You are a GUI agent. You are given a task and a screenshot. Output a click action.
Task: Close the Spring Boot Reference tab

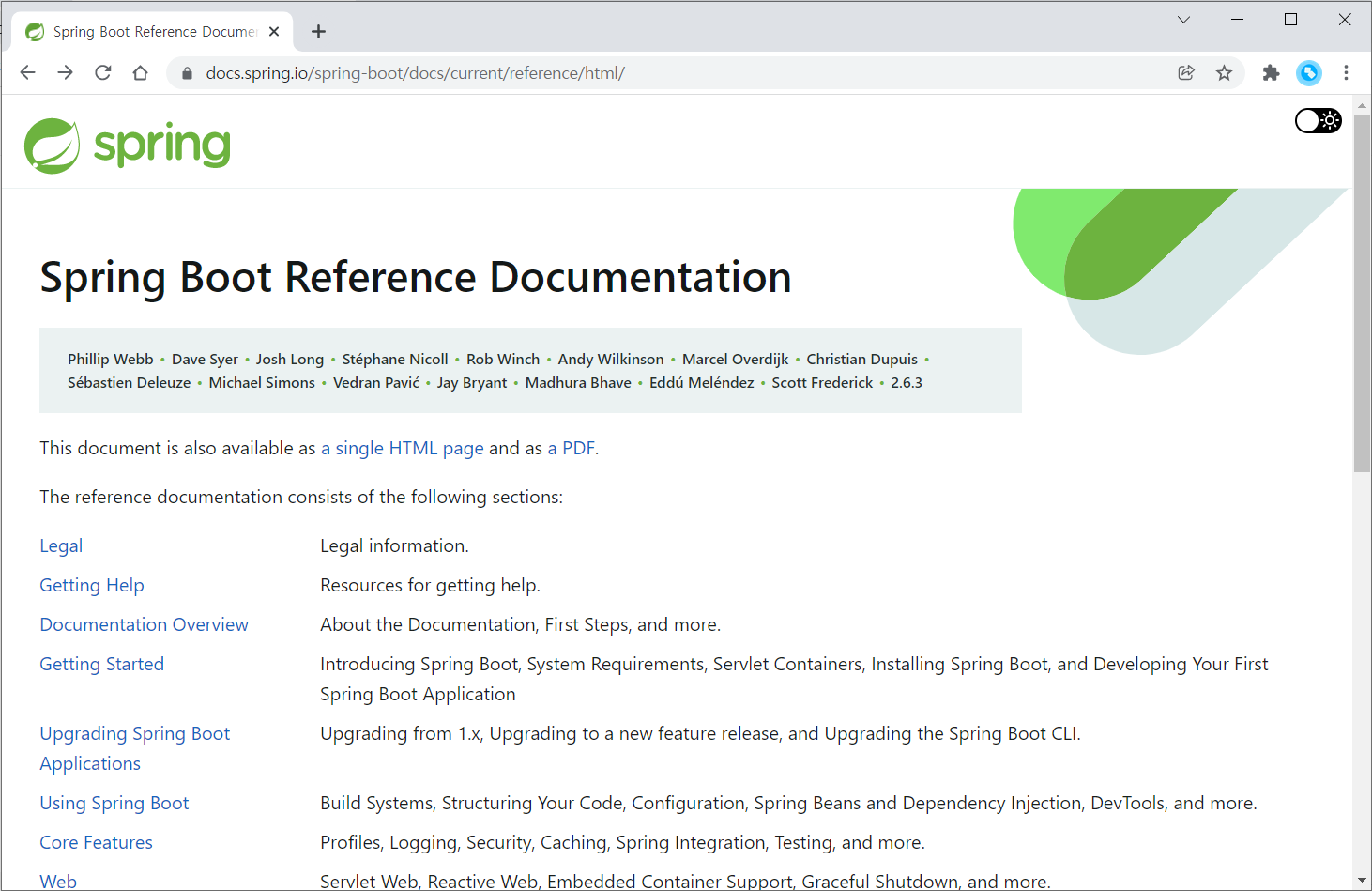tap(274, 32)
